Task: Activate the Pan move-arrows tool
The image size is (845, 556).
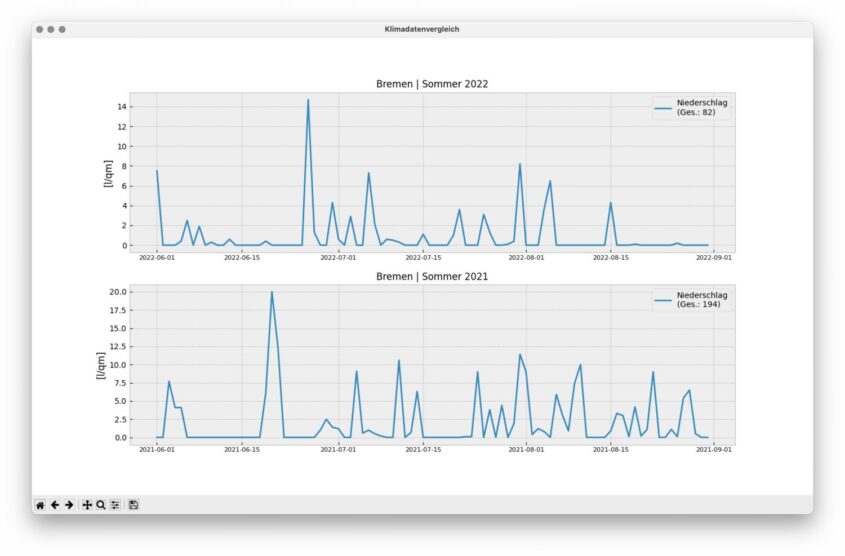Action: [87, 505]
